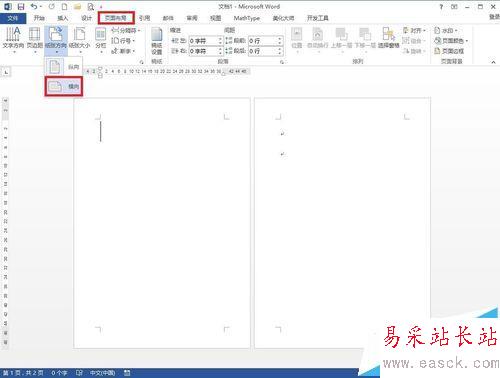Click the New blank document icon
500x378 pixels.
(x=64, y=6)
